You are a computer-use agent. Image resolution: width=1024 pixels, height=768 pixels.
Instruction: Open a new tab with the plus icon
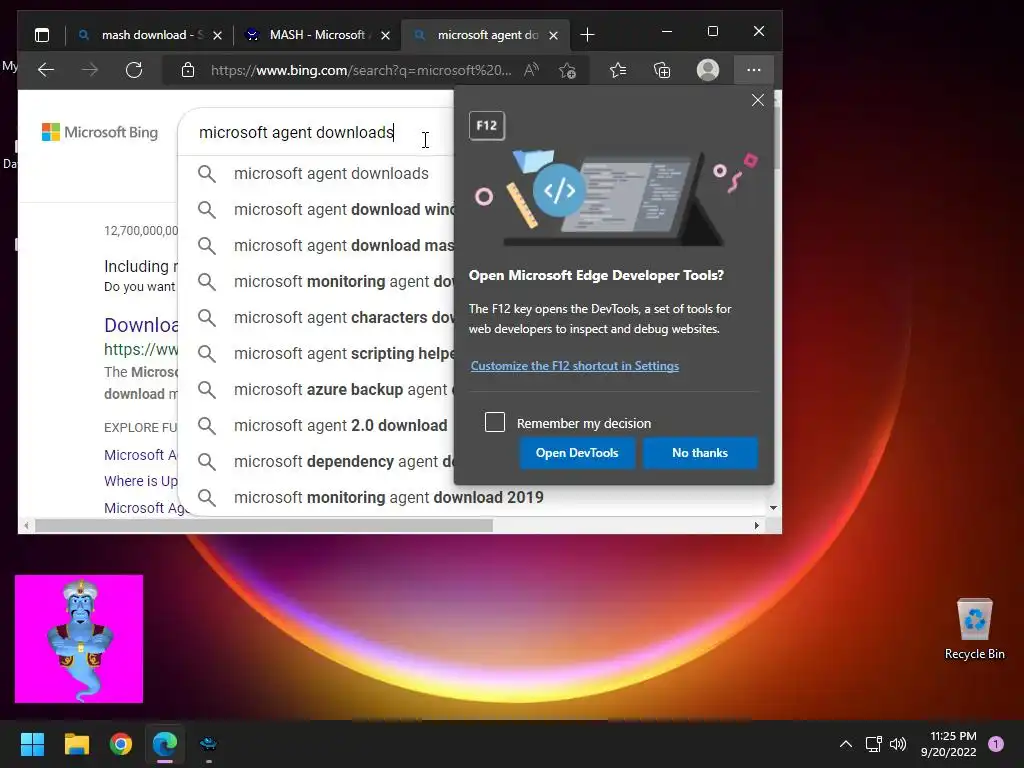tap(587, 35)
